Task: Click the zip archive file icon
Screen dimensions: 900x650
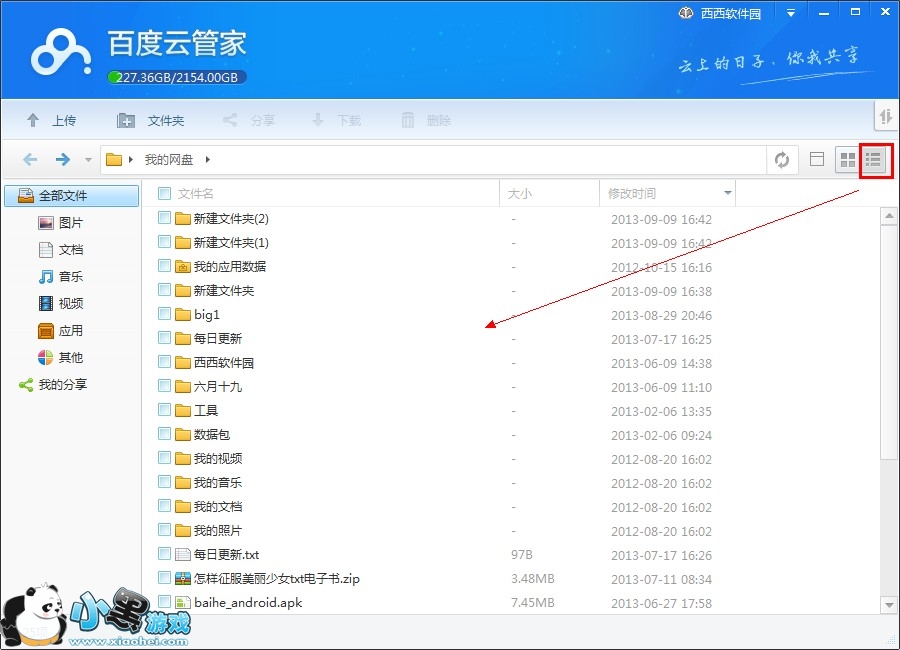Action: (x=183, y=579)
